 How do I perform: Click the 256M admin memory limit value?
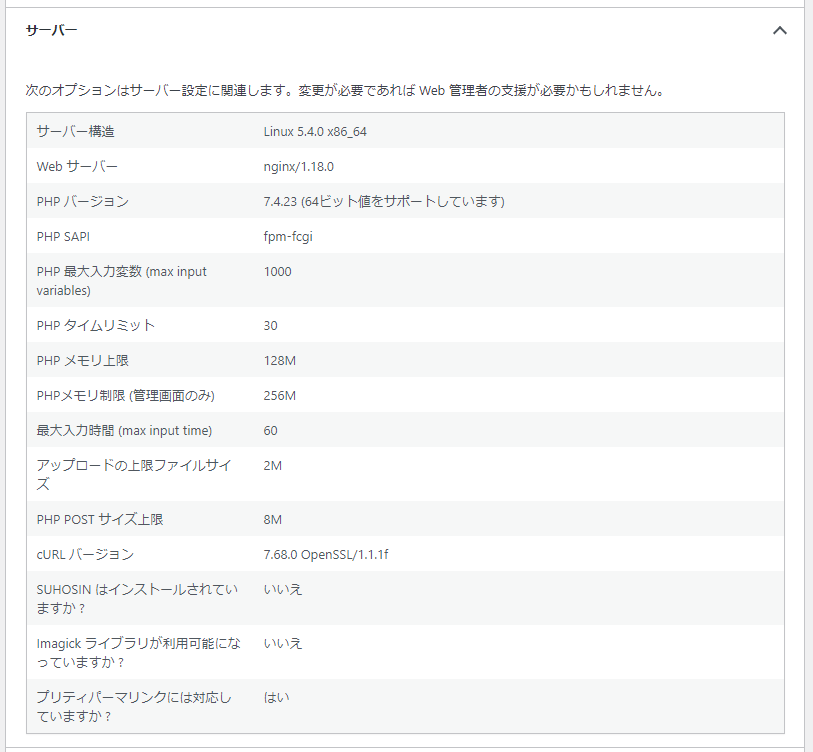pos(280,395)
